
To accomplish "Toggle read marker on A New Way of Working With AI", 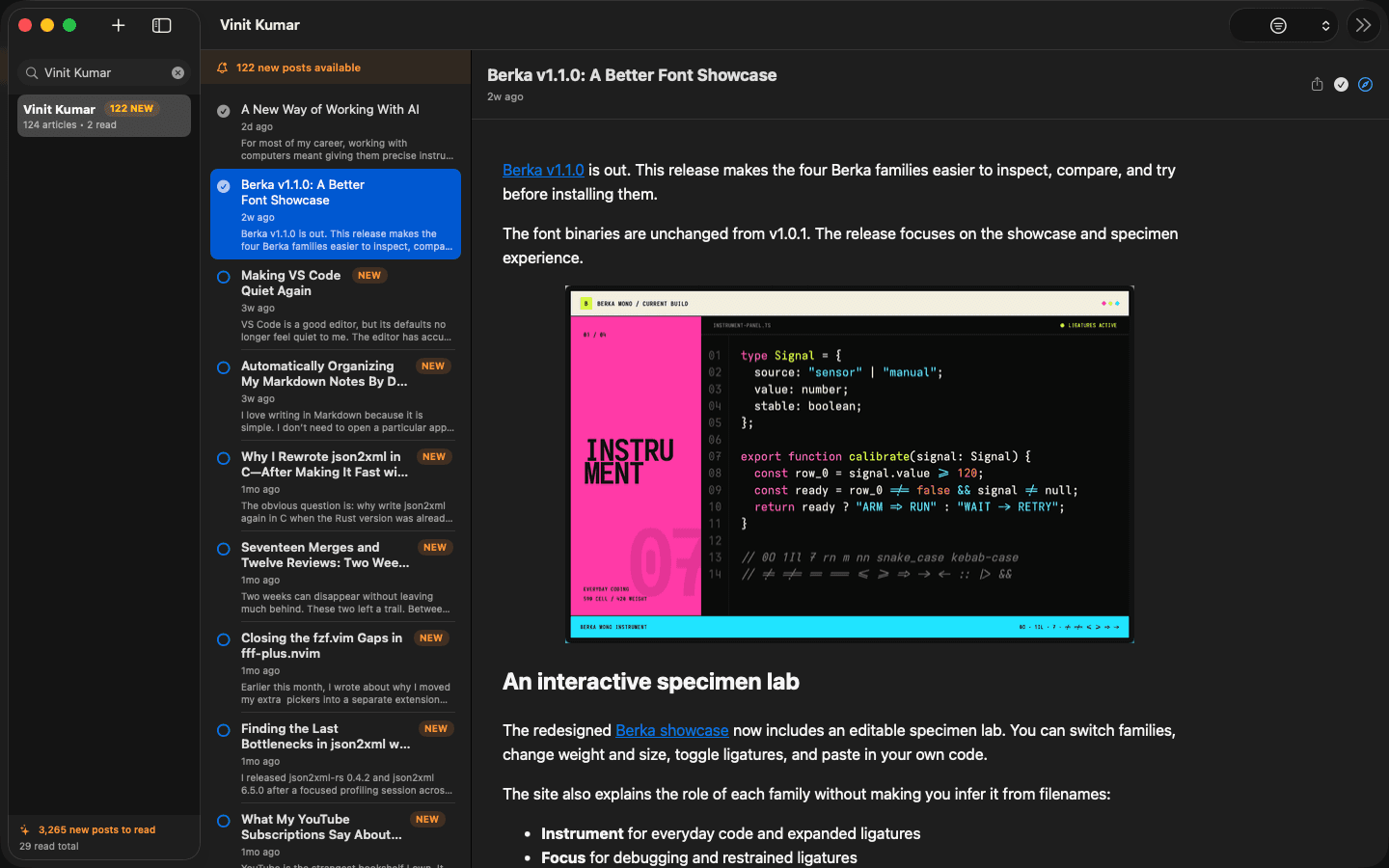I will pyautogui.click(x=223, y=111).
